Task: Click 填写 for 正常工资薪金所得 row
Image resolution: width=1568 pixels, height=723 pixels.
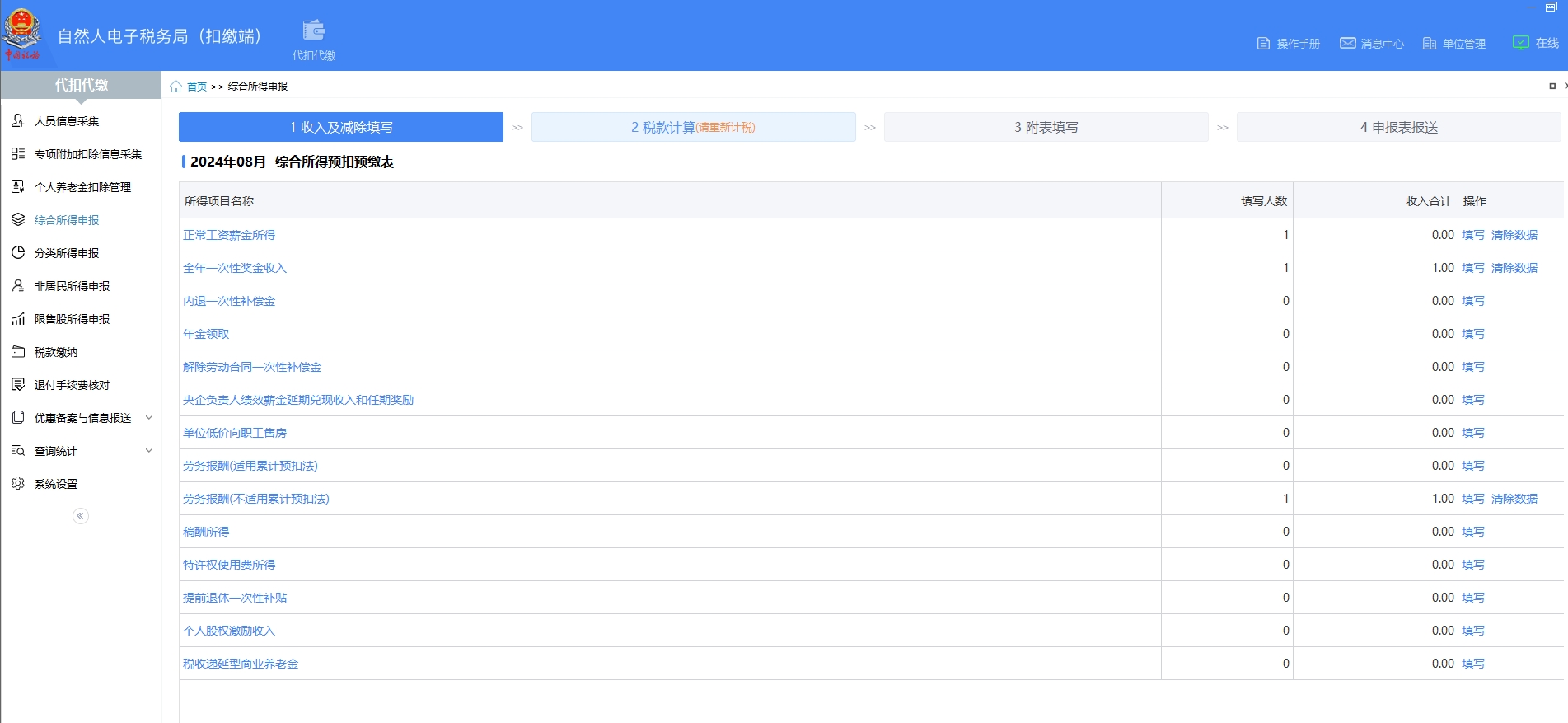Action: tap(1472, 235)
